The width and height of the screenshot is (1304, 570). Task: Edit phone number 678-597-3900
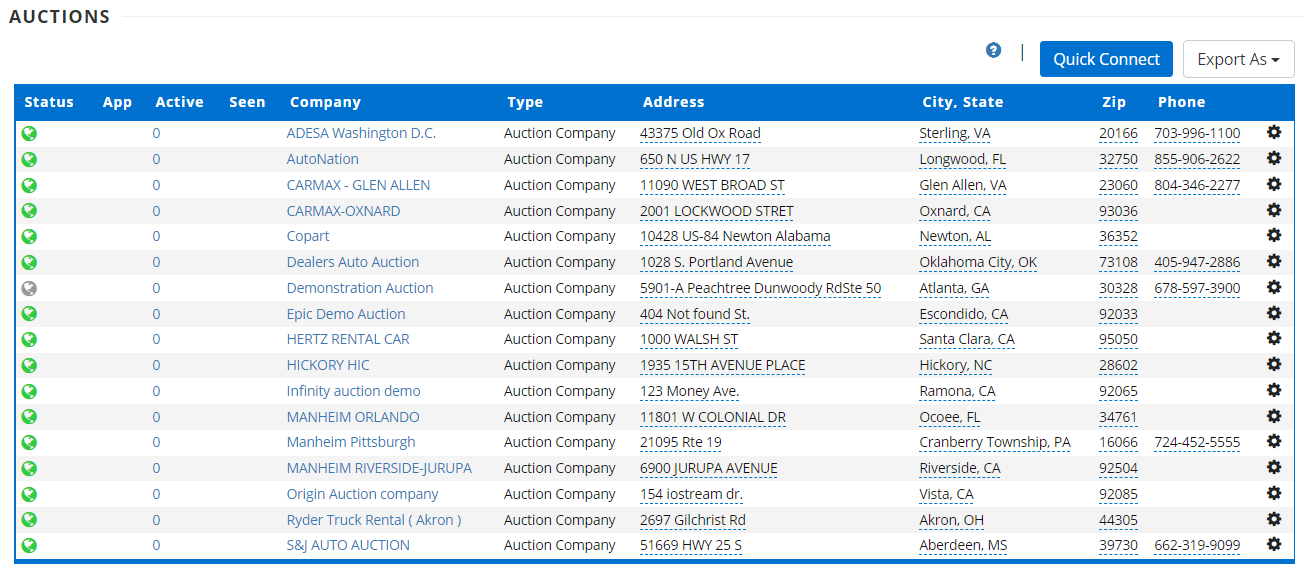coord(1197,288)
